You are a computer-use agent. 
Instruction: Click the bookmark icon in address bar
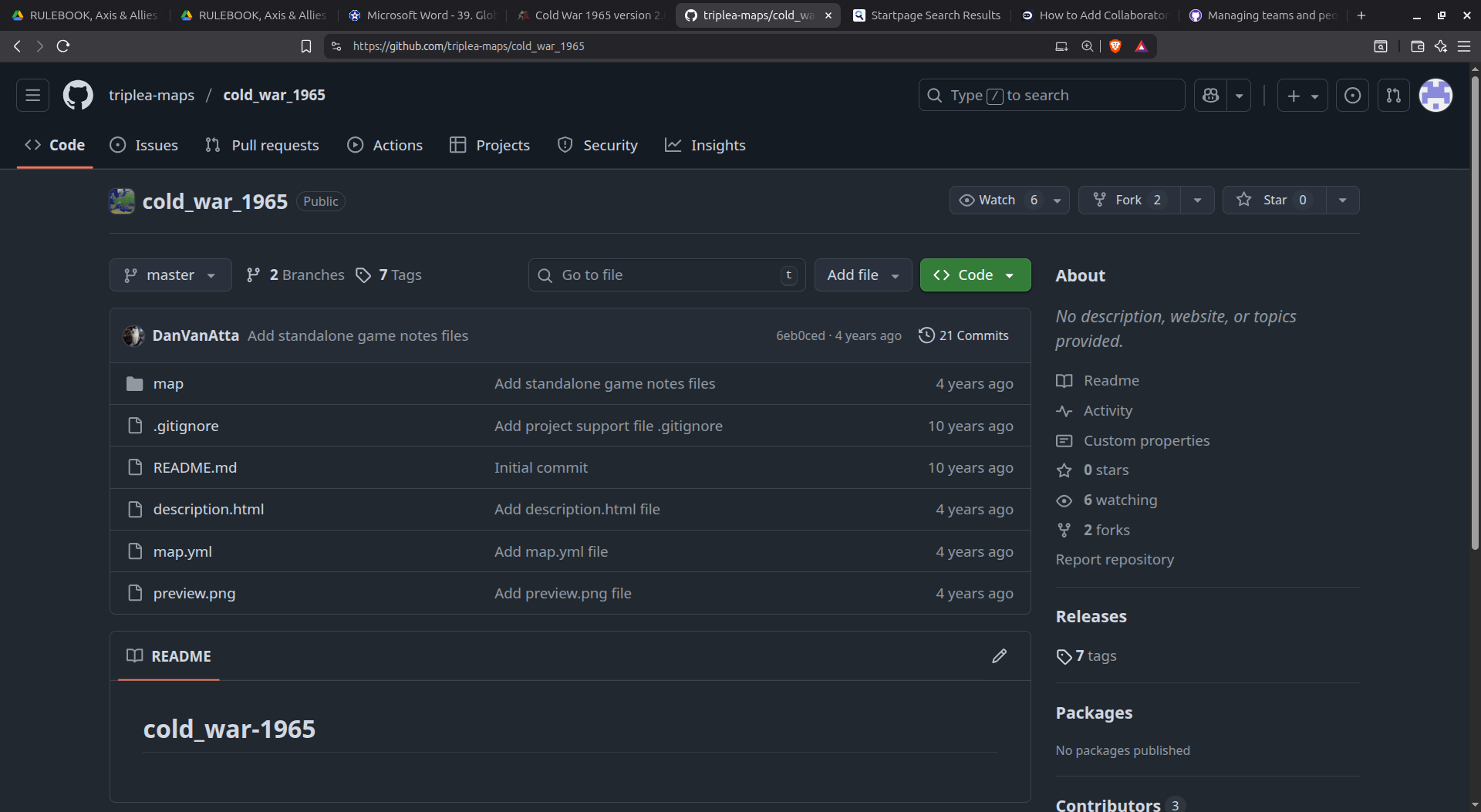tap(306, 46)
